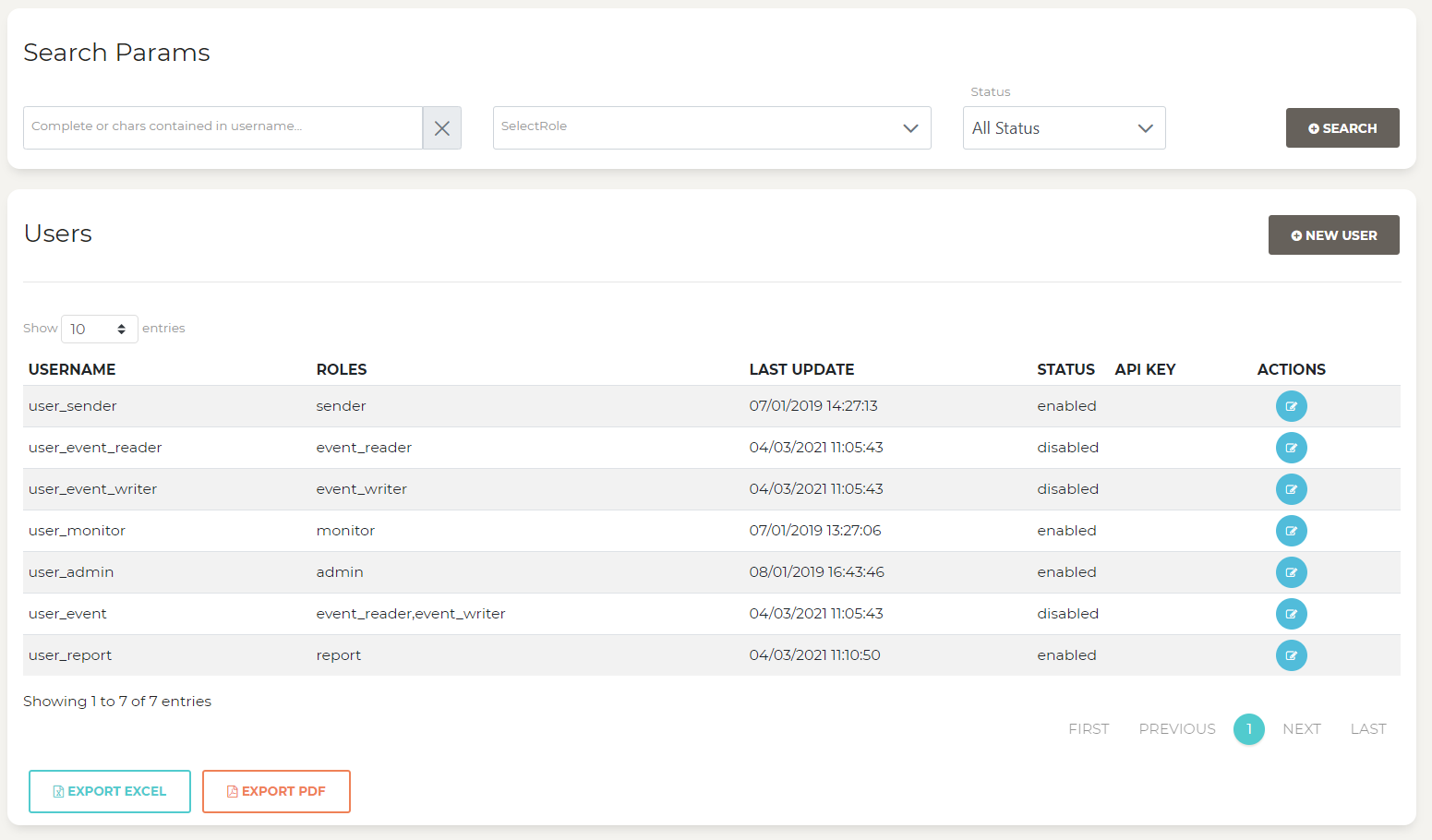Select the user_monitor username cell
This screenshot has width=1432, height=840.
[77, 531]
